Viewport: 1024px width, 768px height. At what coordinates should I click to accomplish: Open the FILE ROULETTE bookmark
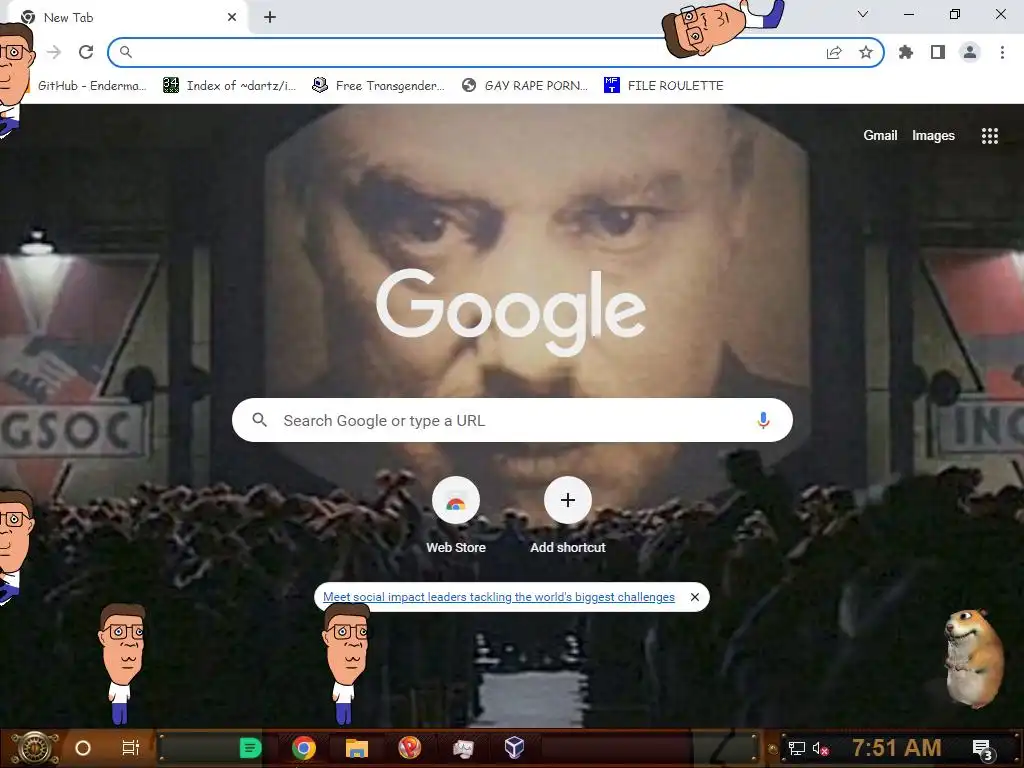point(664,86)
